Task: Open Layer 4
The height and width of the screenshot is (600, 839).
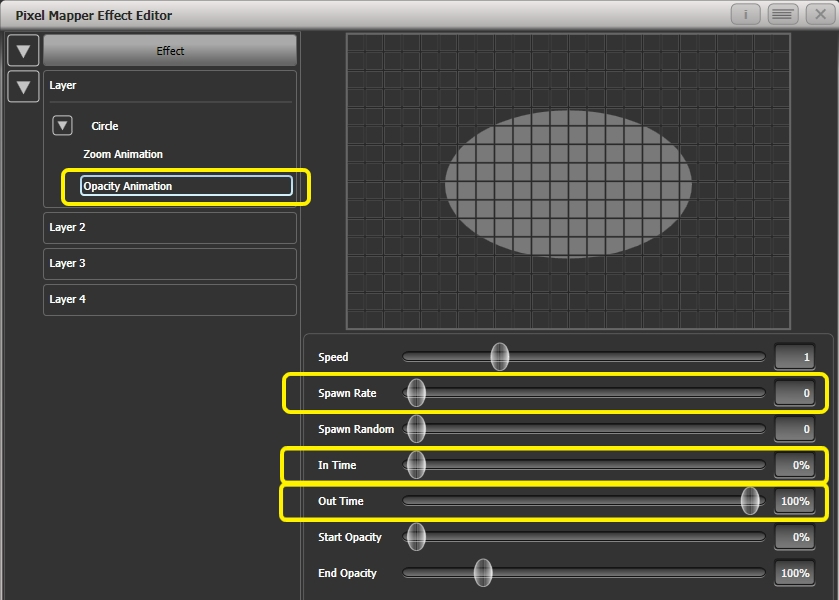Action: tap(169, 299)
